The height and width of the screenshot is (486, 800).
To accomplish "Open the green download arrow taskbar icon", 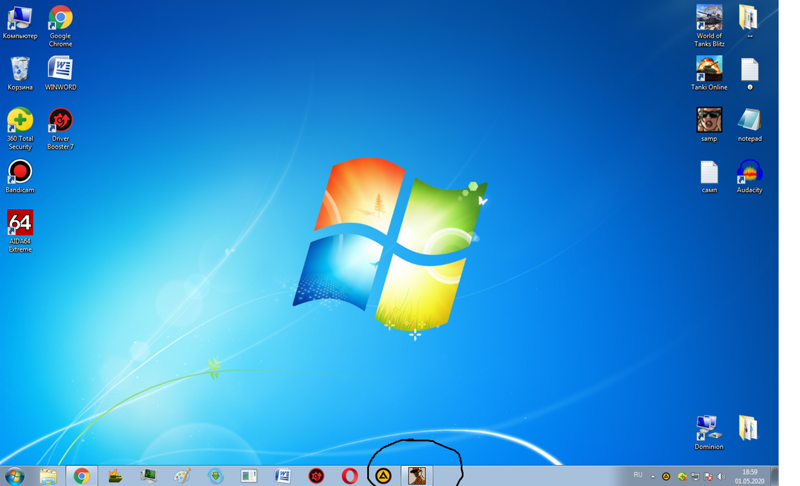I will point(216,476).
